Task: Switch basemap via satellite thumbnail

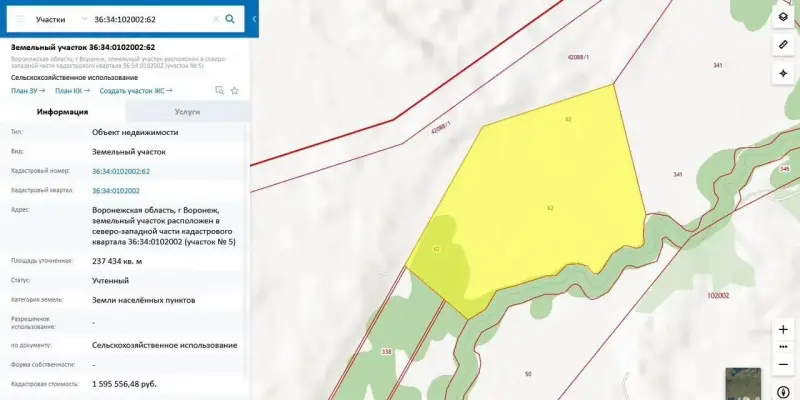Action: tap(743, 383)
